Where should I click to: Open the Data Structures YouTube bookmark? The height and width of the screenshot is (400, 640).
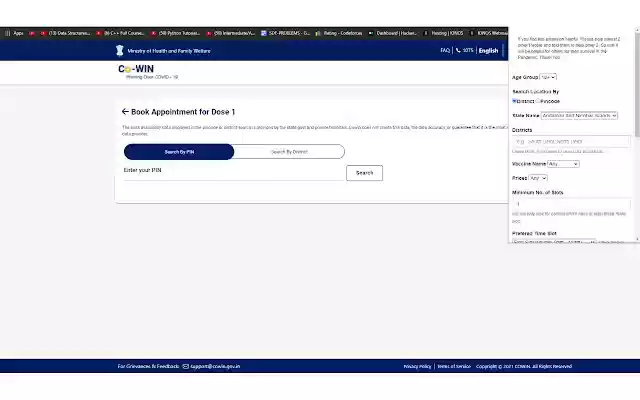(65, 33)
